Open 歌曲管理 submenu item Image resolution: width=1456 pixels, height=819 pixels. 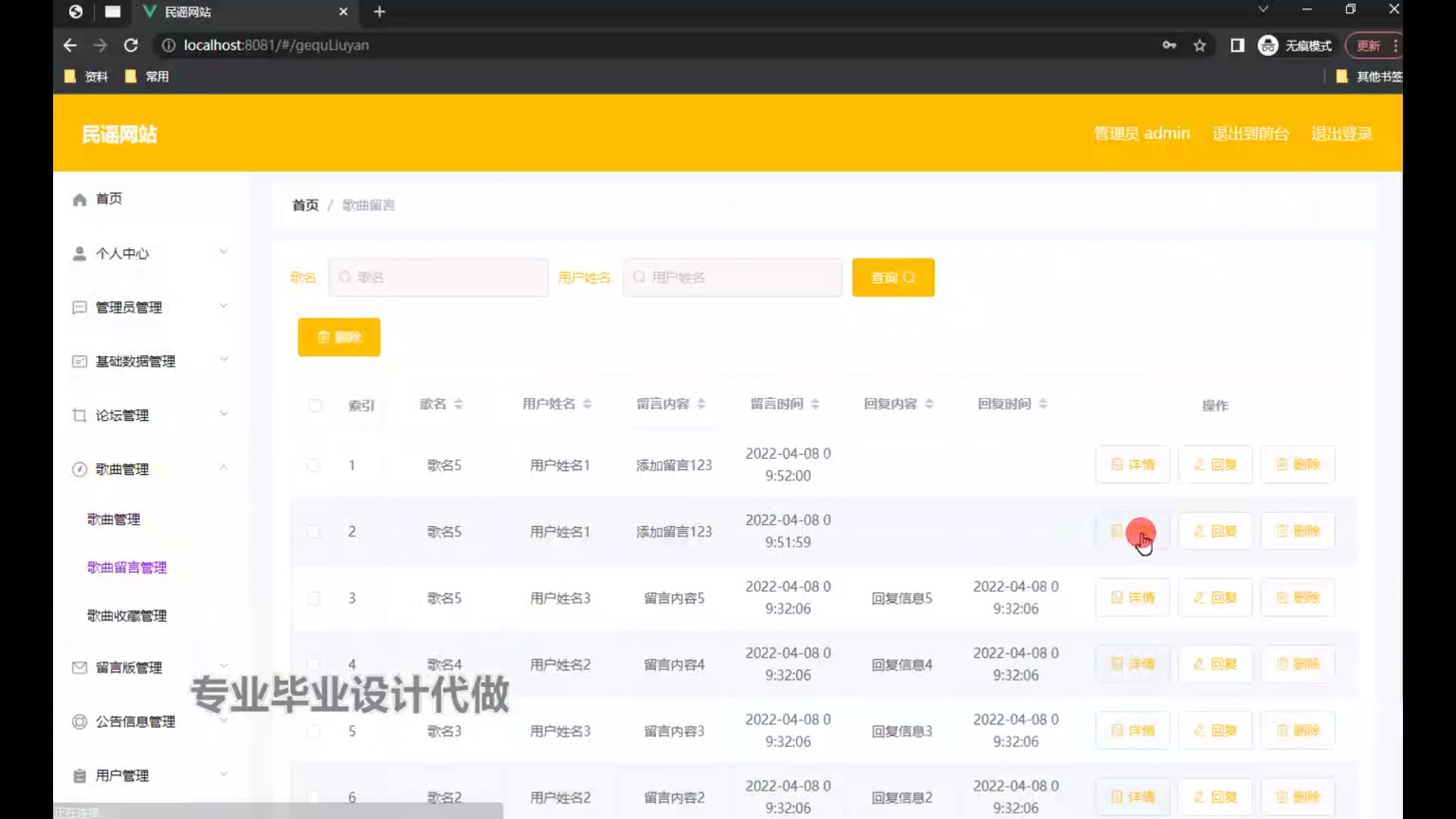click(114, 519)
